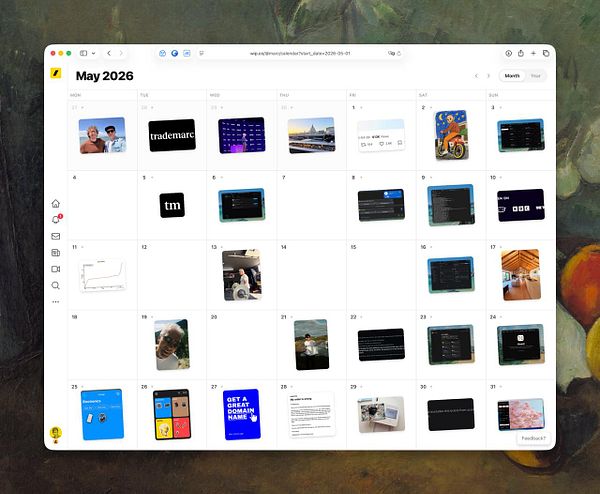Go to the next month arrow
The width and height of the screenshot is (600, 494).
tap(489, 76)
